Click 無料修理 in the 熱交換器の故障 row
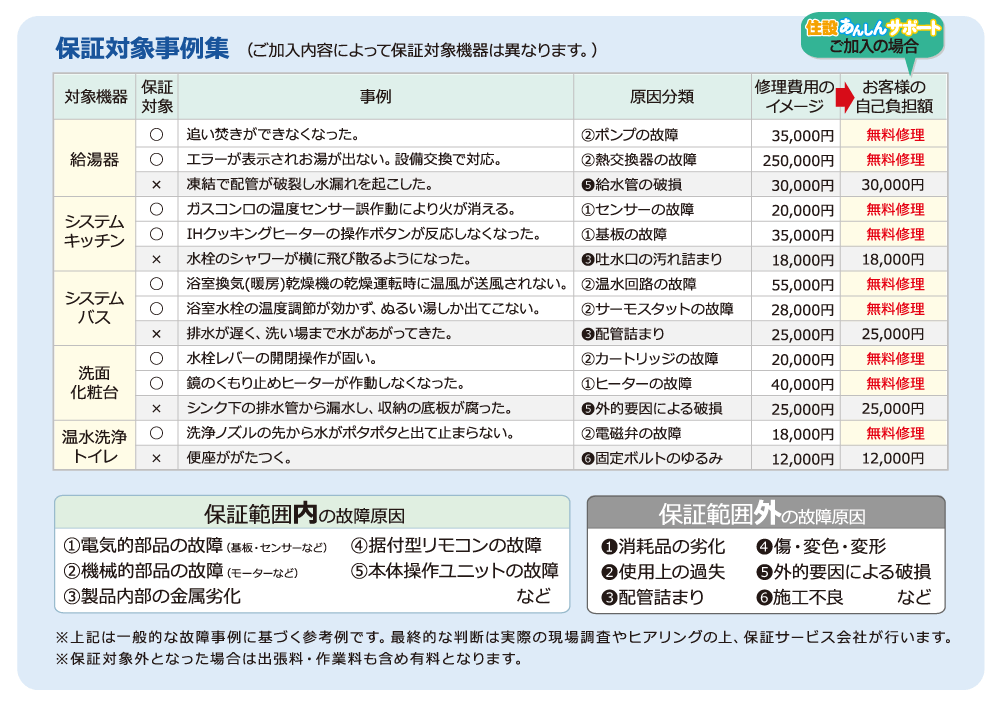 click(x=895, y=159)
